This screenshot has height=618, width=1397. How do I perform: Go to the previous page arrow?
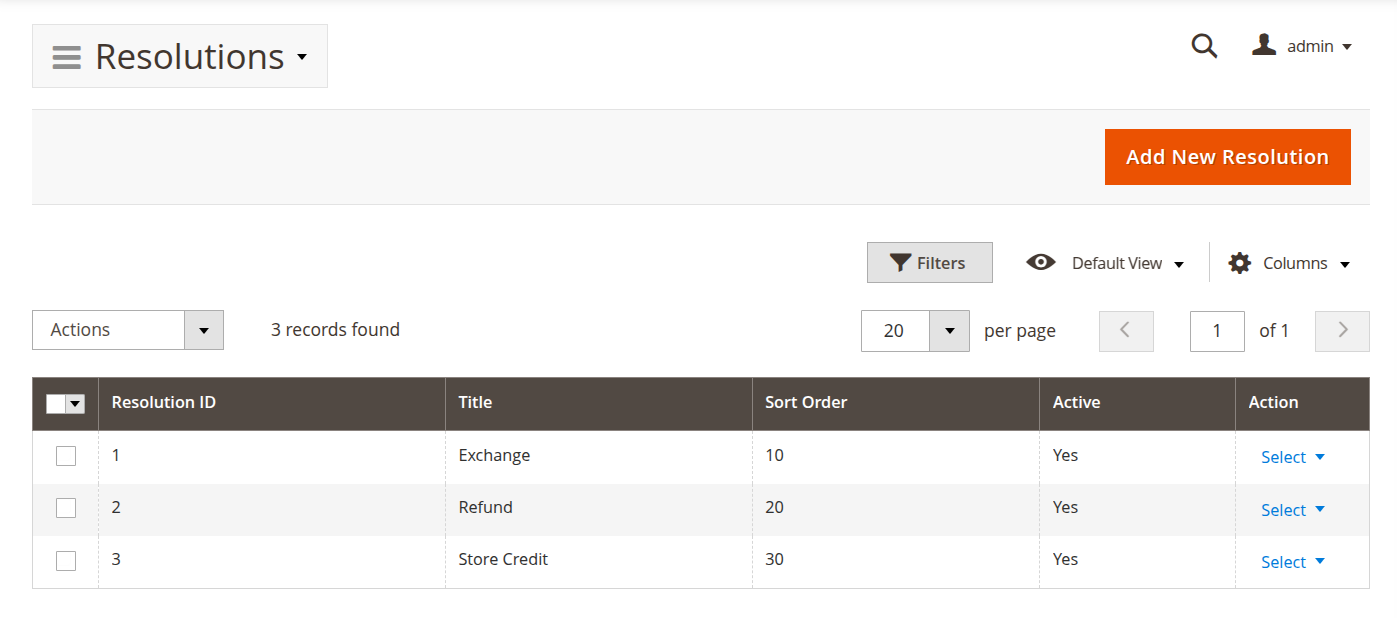point(1126,331)
